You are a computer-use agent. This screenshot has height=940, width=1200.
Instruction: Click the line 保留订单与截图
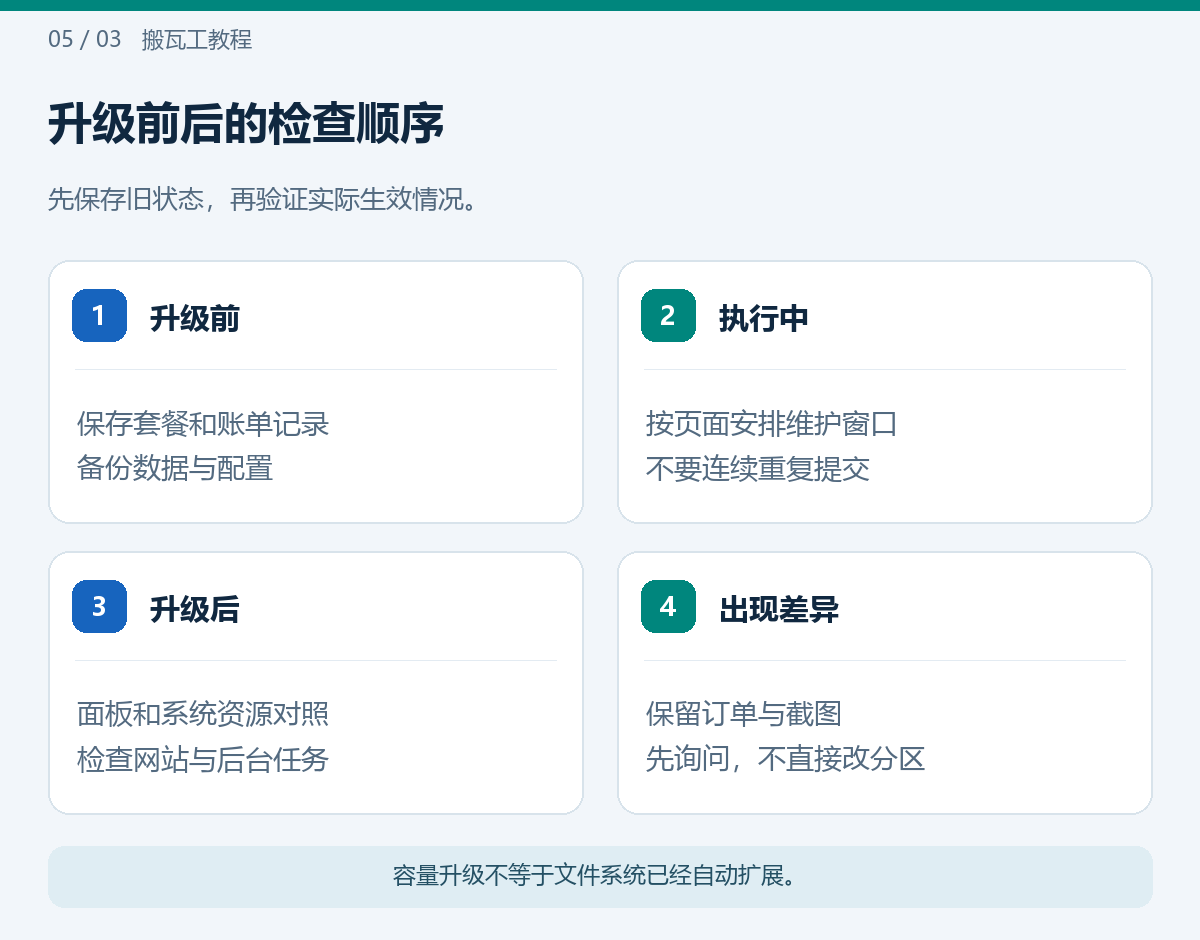pos(744,714)
